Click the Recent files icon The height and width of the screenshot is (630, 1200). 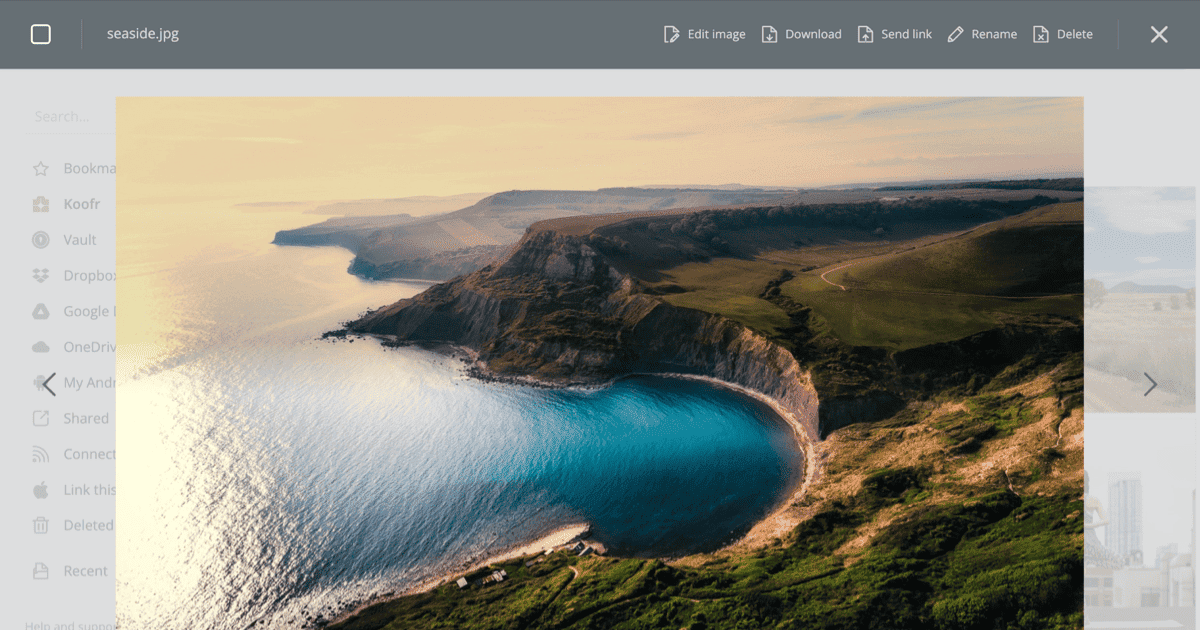click(41, 571)
